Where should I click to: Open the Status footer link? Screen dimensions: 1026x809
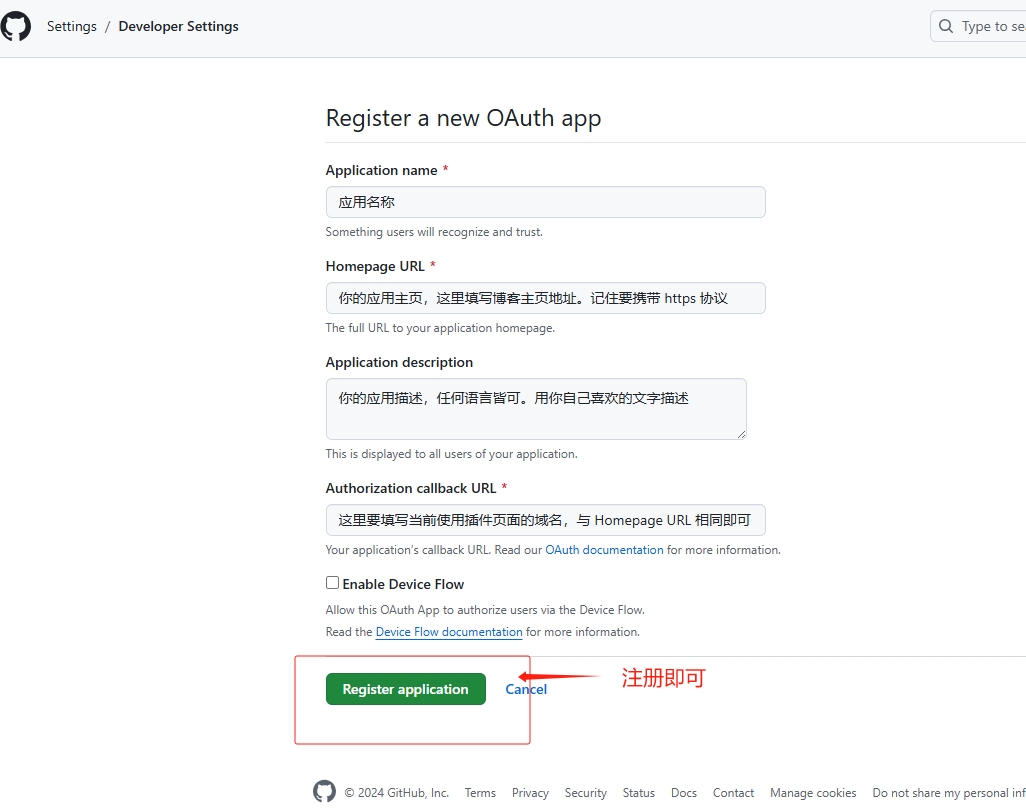(638, 793)
